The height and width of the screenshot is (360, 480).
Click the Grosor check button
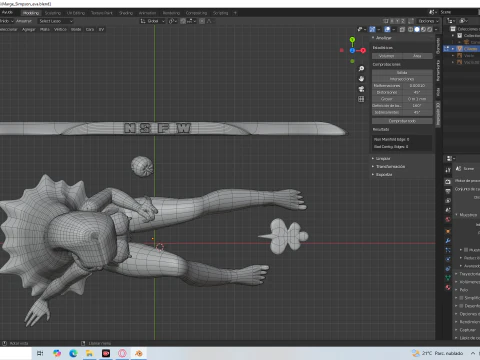pos(387,99)
